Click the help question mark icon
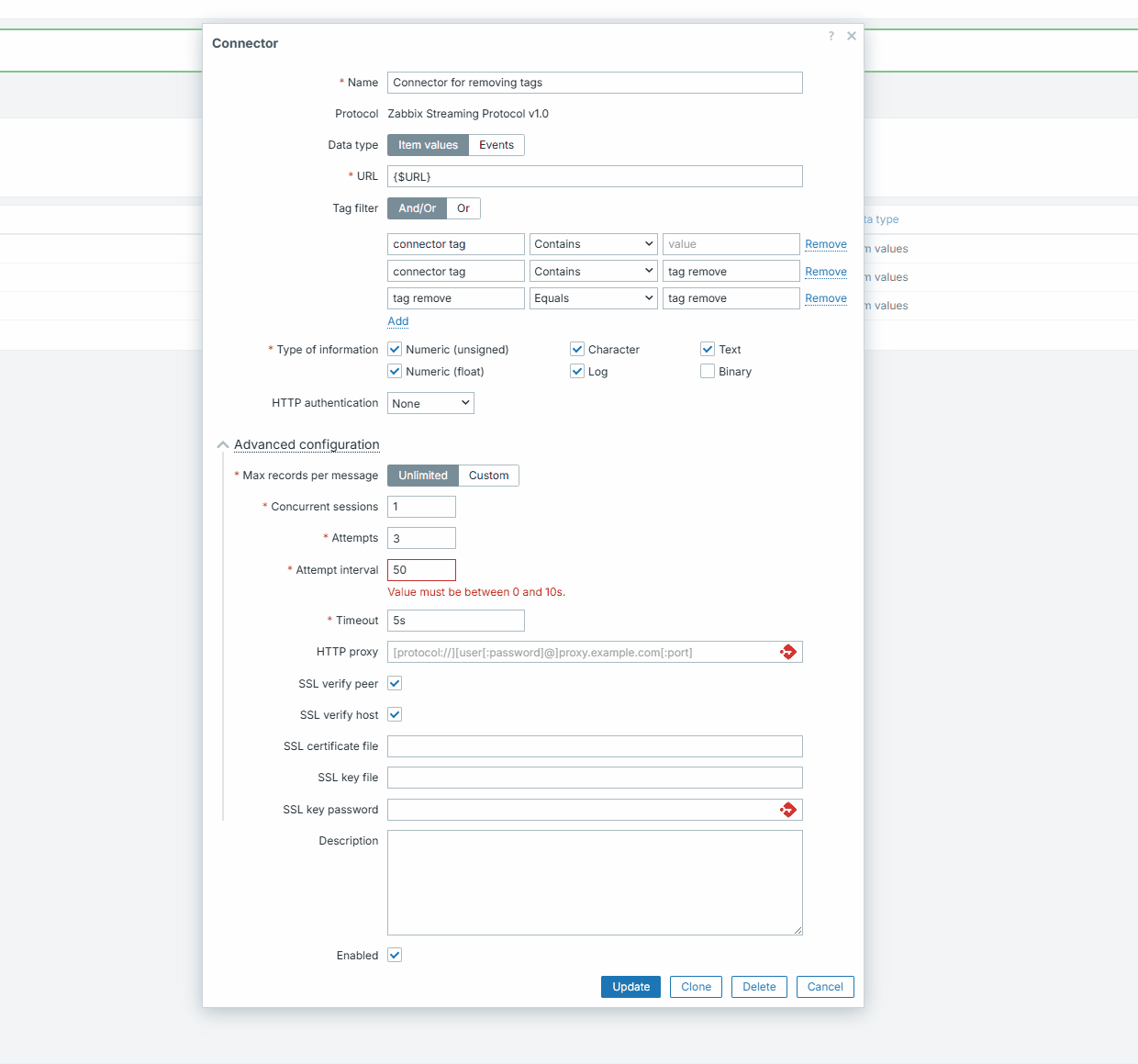 831,36
